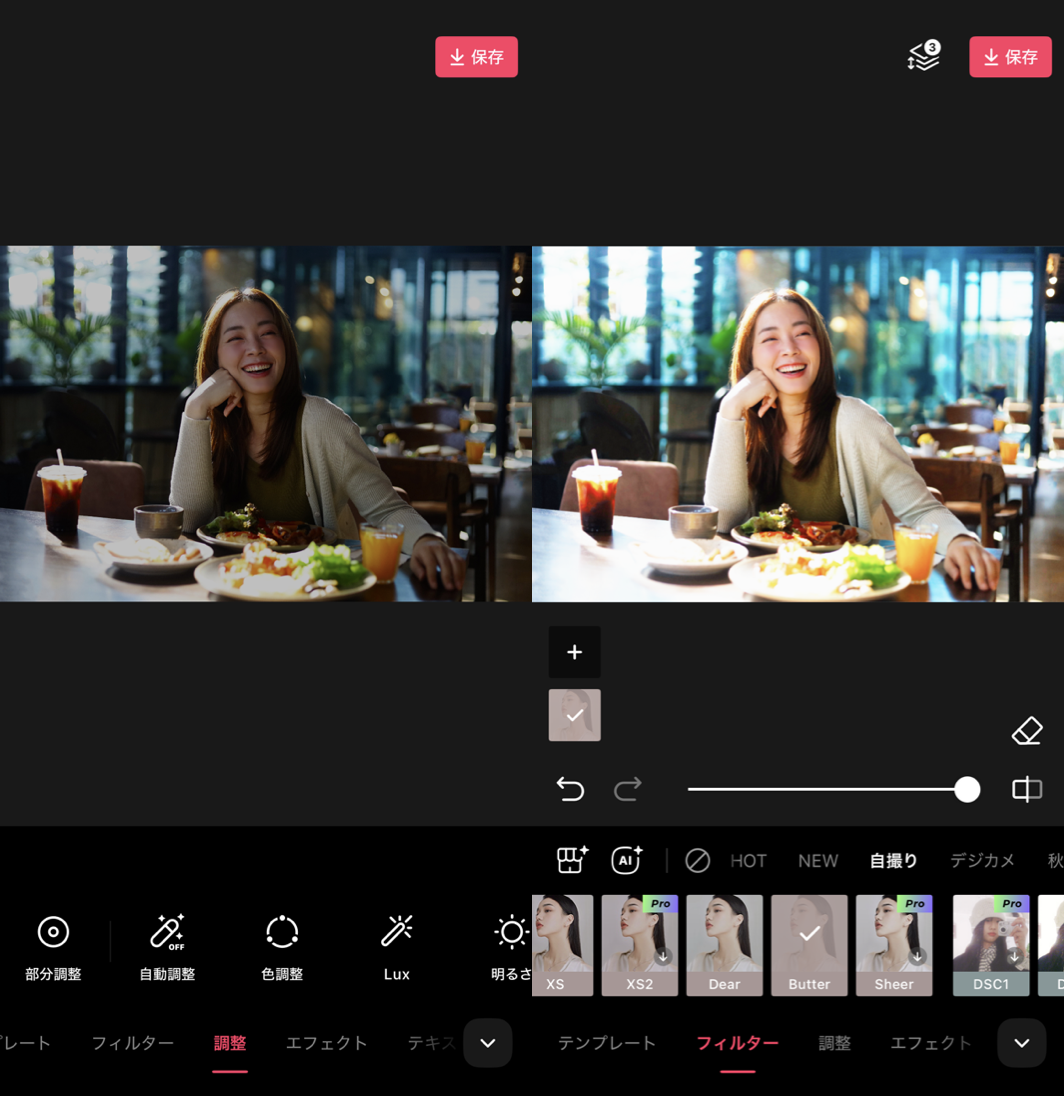Collapse the right filter panel chevron
Viewport: 1064px width, 1096px height.
(x=1021, y=1043)
